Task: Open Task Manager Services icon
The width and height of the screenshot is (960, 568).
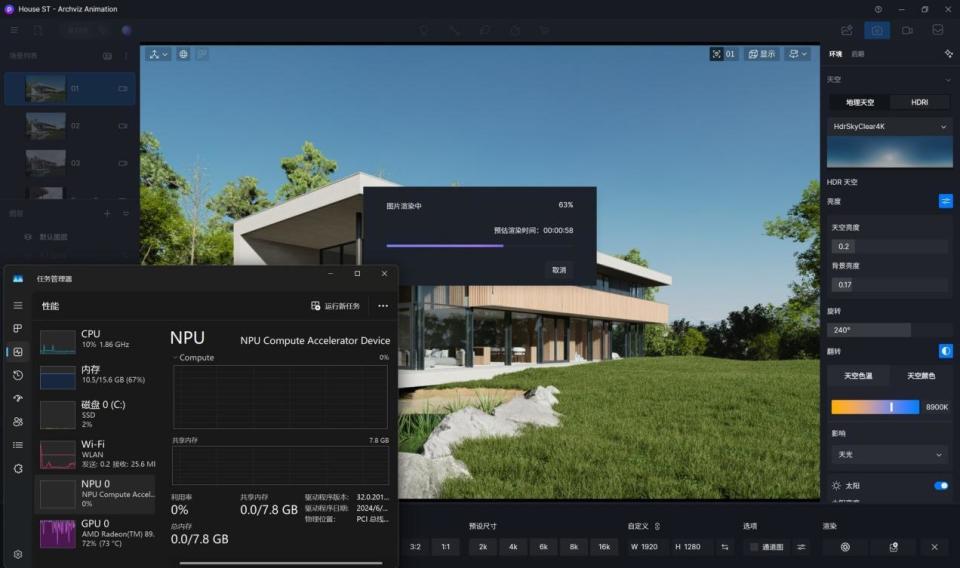Action: tap(18, 468)
